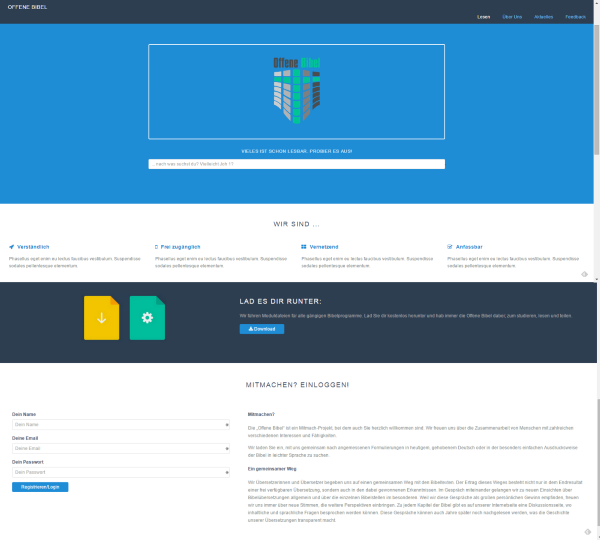Image resolution: width=600 pixels, height=540 pixels.
Task: Click the green settings gear file icon
Action: pyautogui.click(x=147, y=318)
